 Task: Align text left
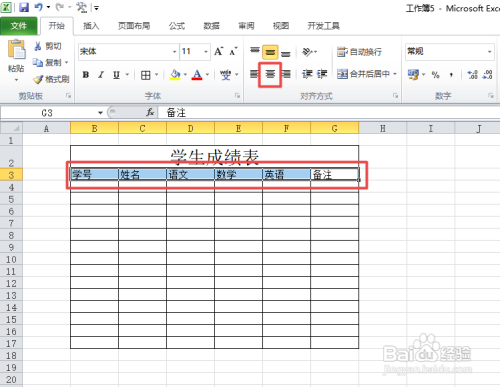(x=254, y=74)
